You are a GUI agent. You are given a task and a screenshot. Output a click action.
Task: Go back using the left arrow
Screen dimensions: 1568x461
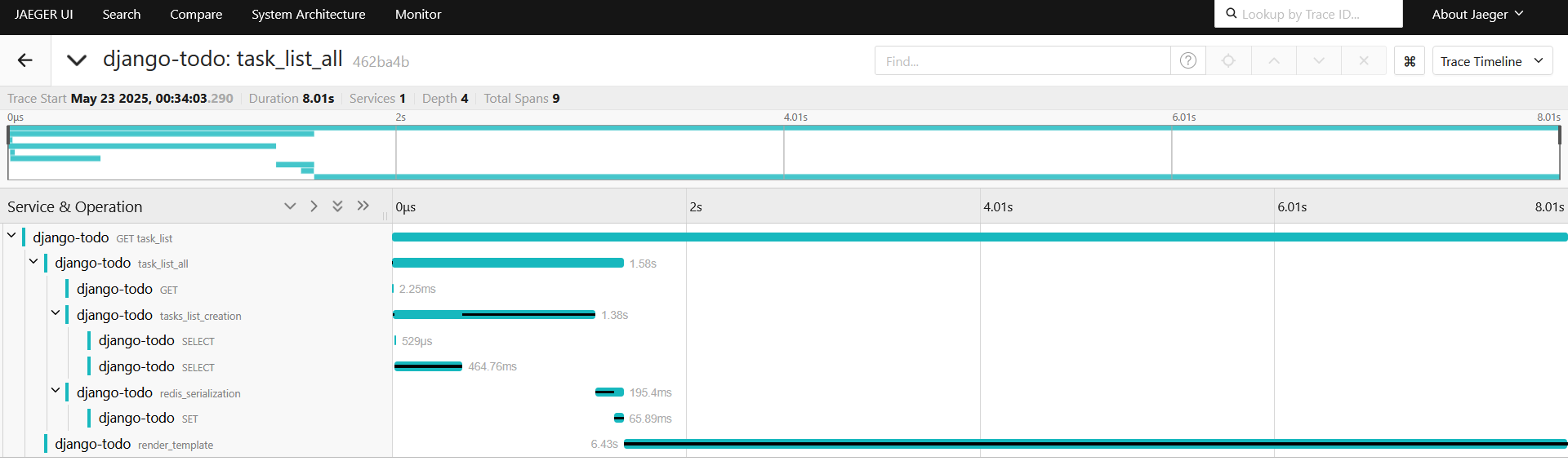(25, 60)
